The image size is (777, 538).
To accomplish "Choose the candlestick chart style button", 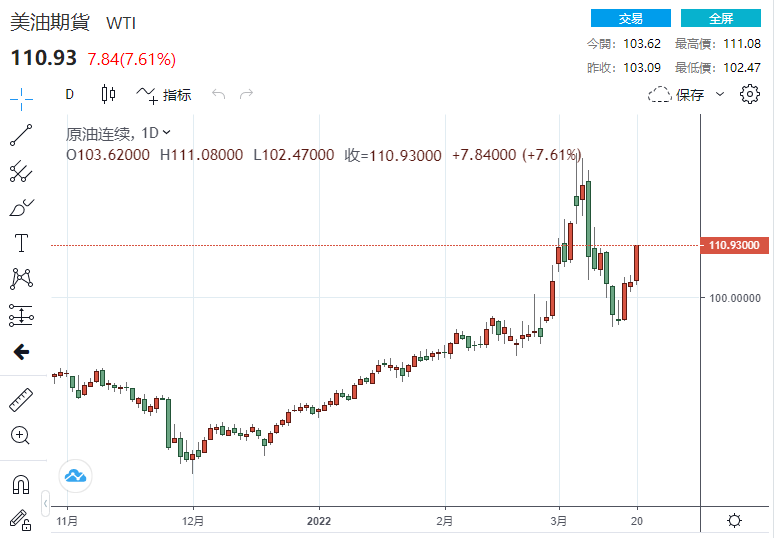I will 109,95.
